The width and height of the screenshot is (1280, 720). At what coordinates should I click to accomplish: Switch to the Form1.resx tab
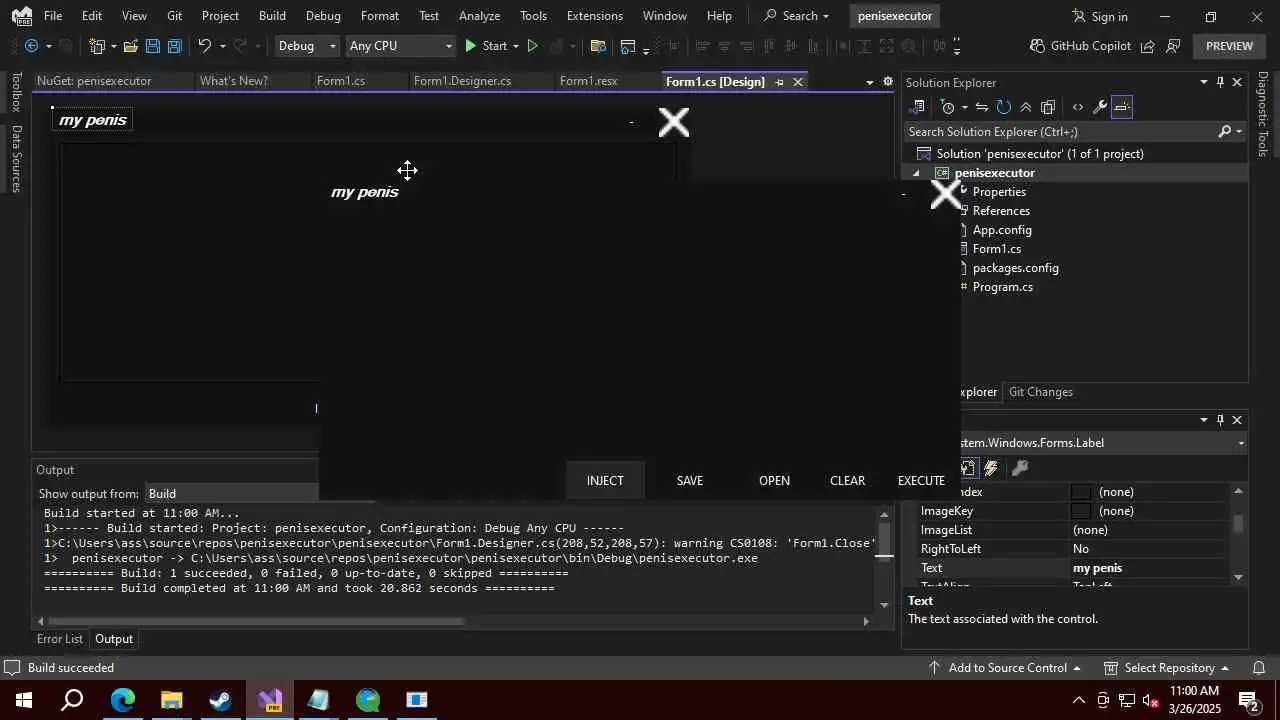[588, 81]
